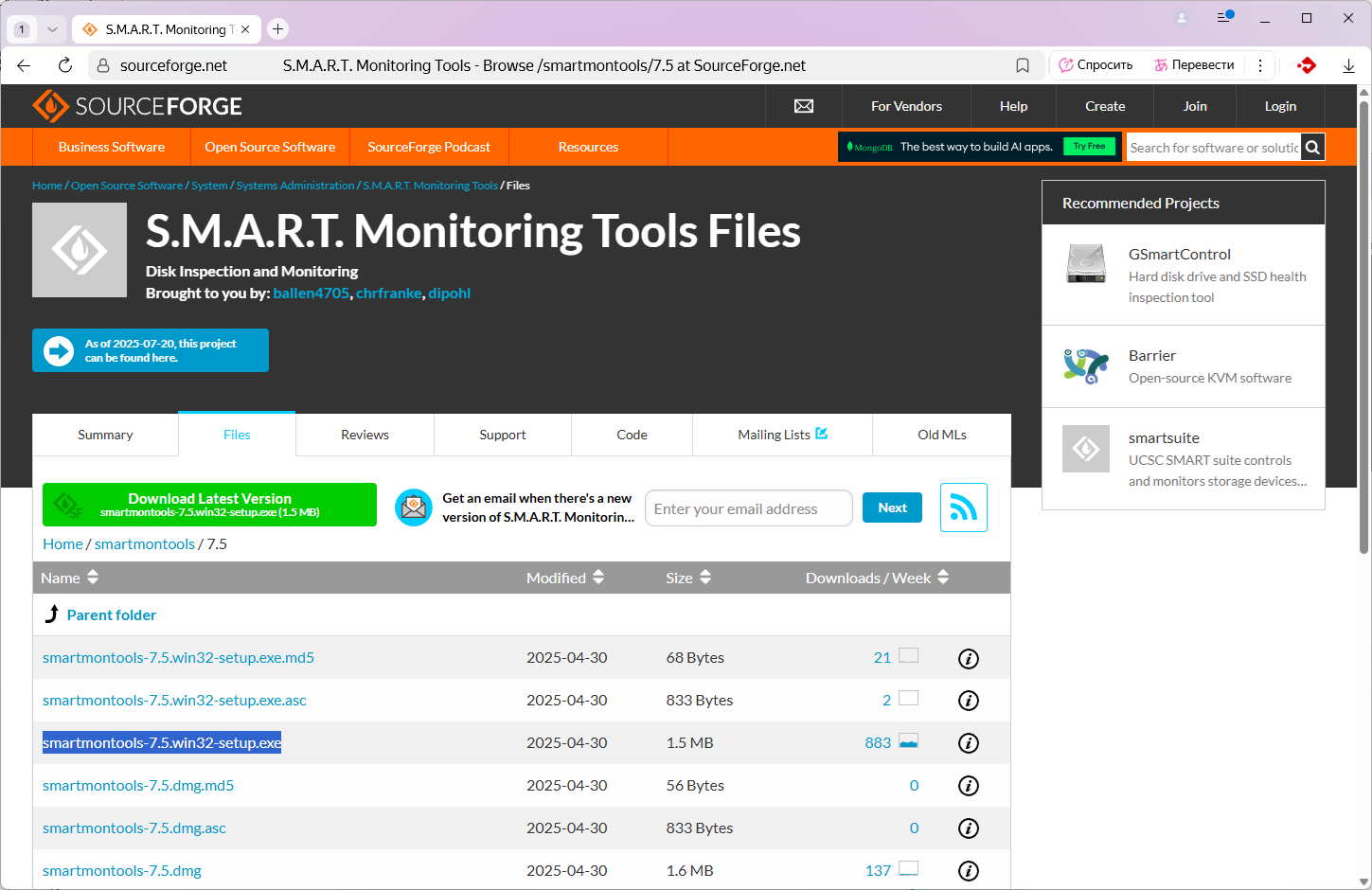Viewport: 1372px width, 890px height.
Task: Switch to the Summary tab
Action: [x=105, y=435]
